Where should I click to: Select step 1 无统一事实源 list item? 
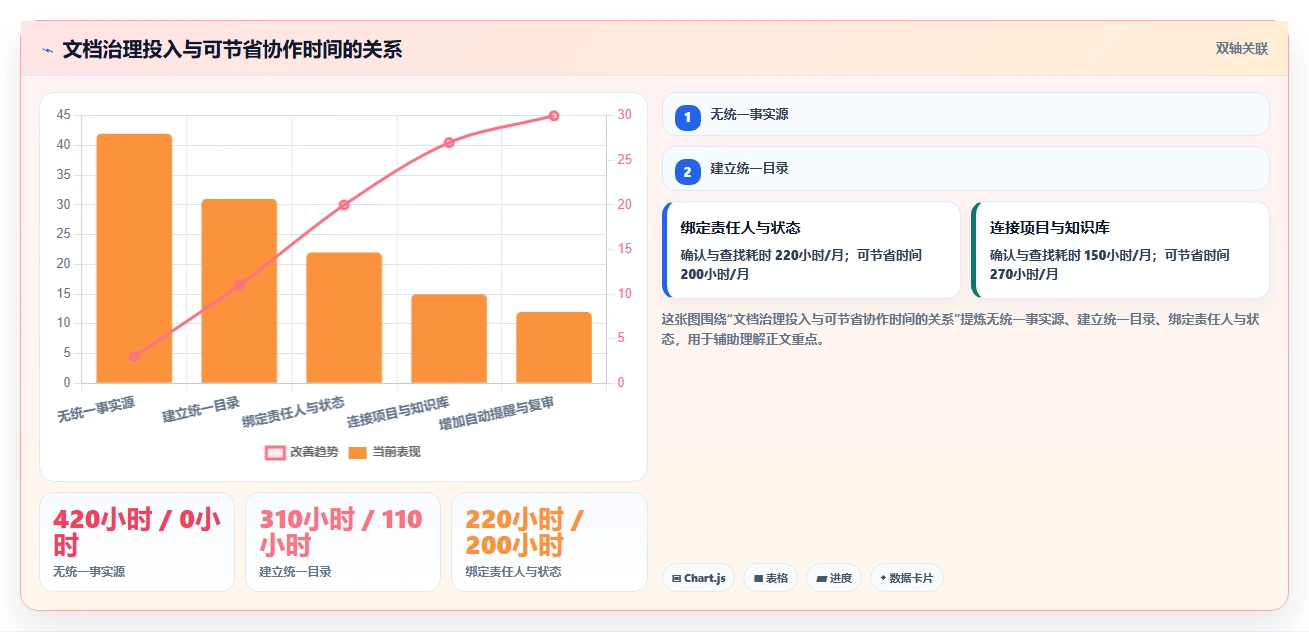tap(966, 114)
